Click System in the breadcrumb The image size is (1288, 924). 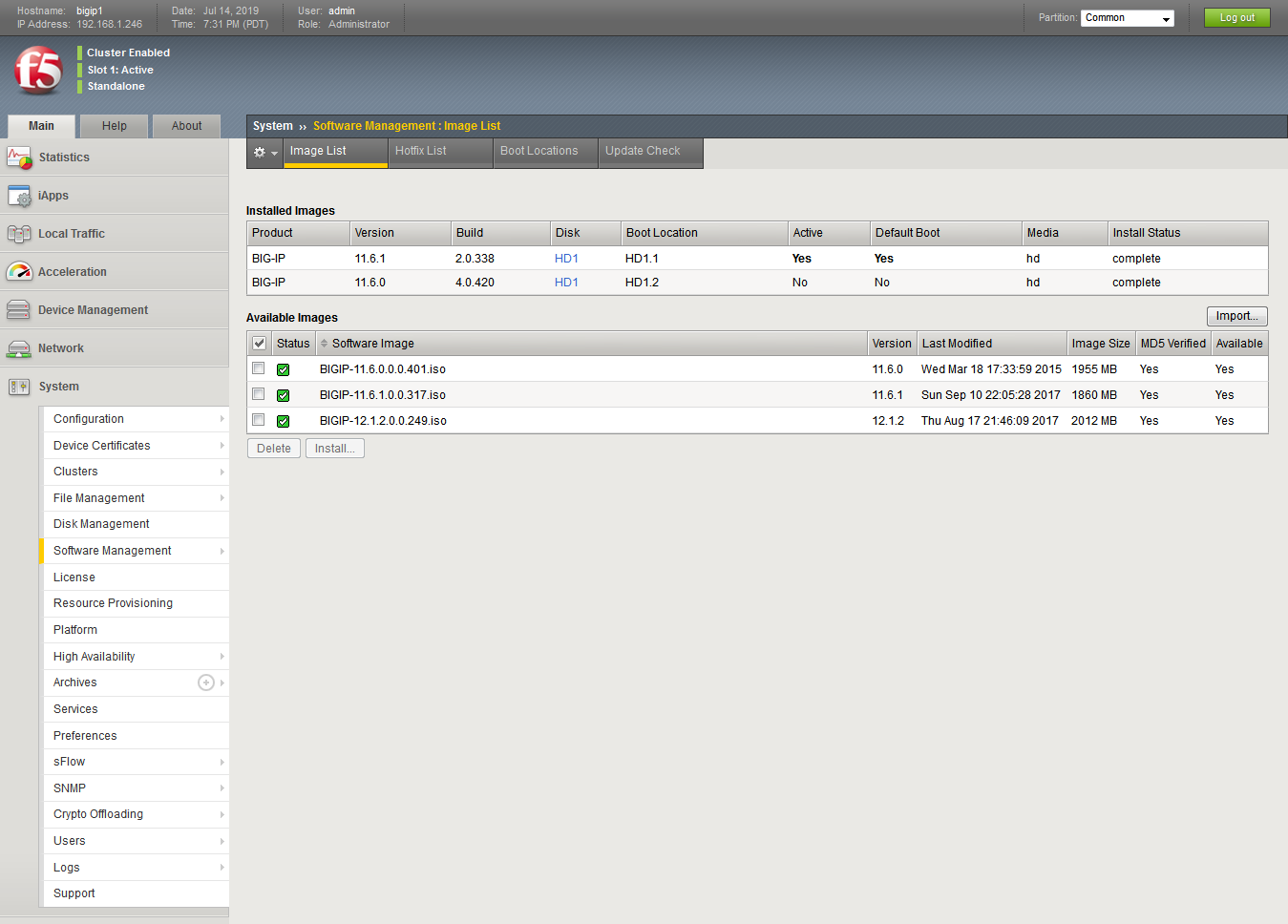[x=273, y=126]
